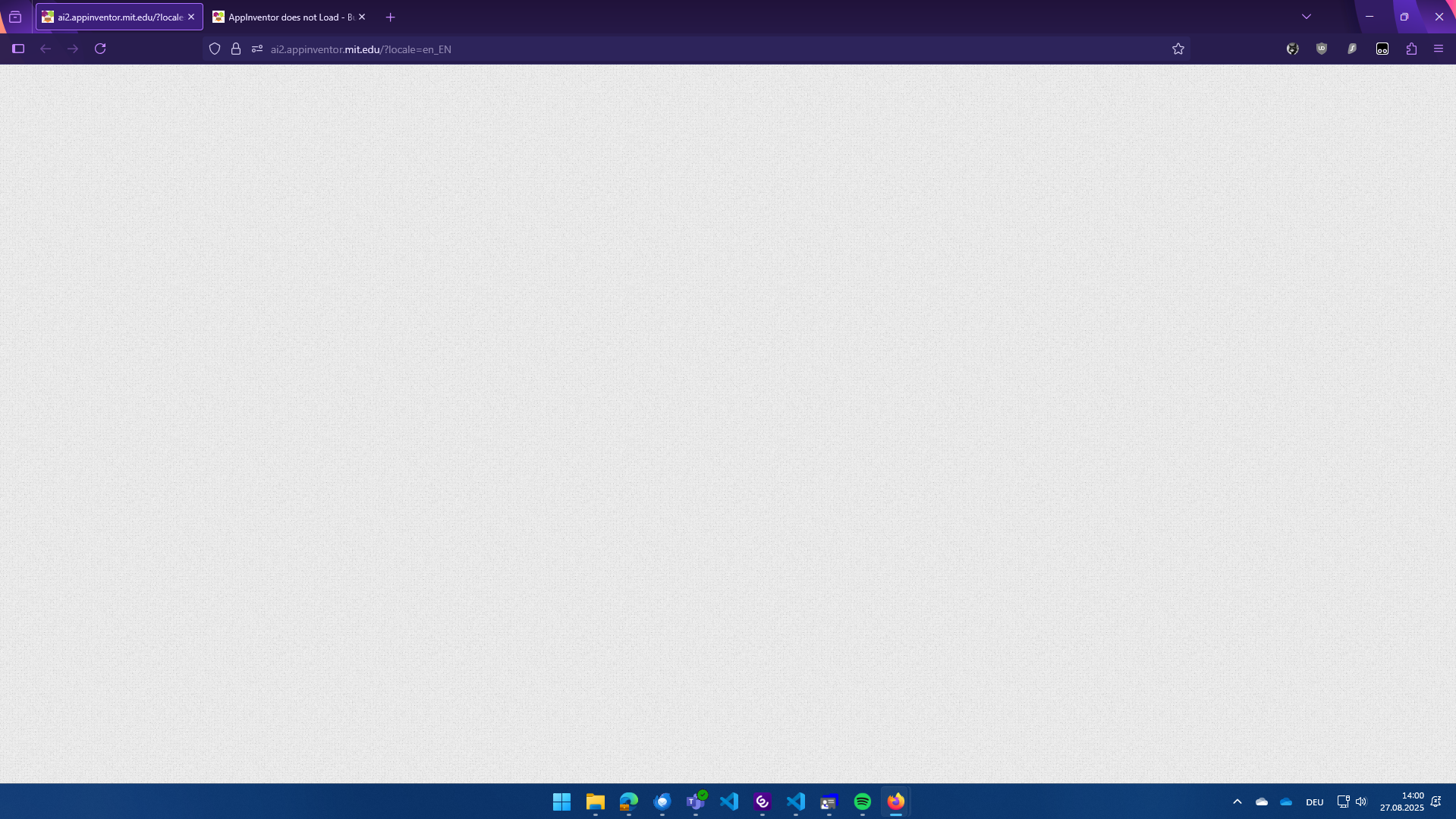The image size is (1456, 819).
Task: Show hidden system tray icons
Action: tap(1237, 802)
